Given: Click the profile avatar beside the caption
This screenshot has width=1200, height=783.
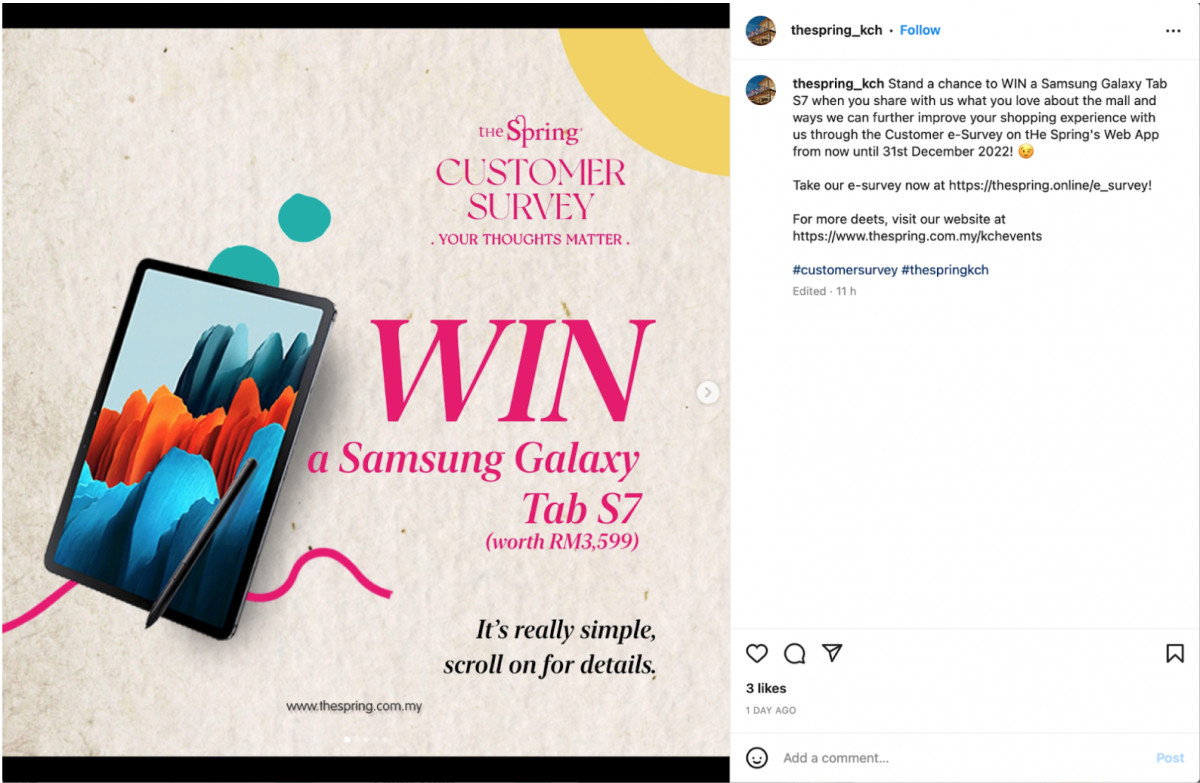Looking at the screenshot, I should (x=761, y=90).
